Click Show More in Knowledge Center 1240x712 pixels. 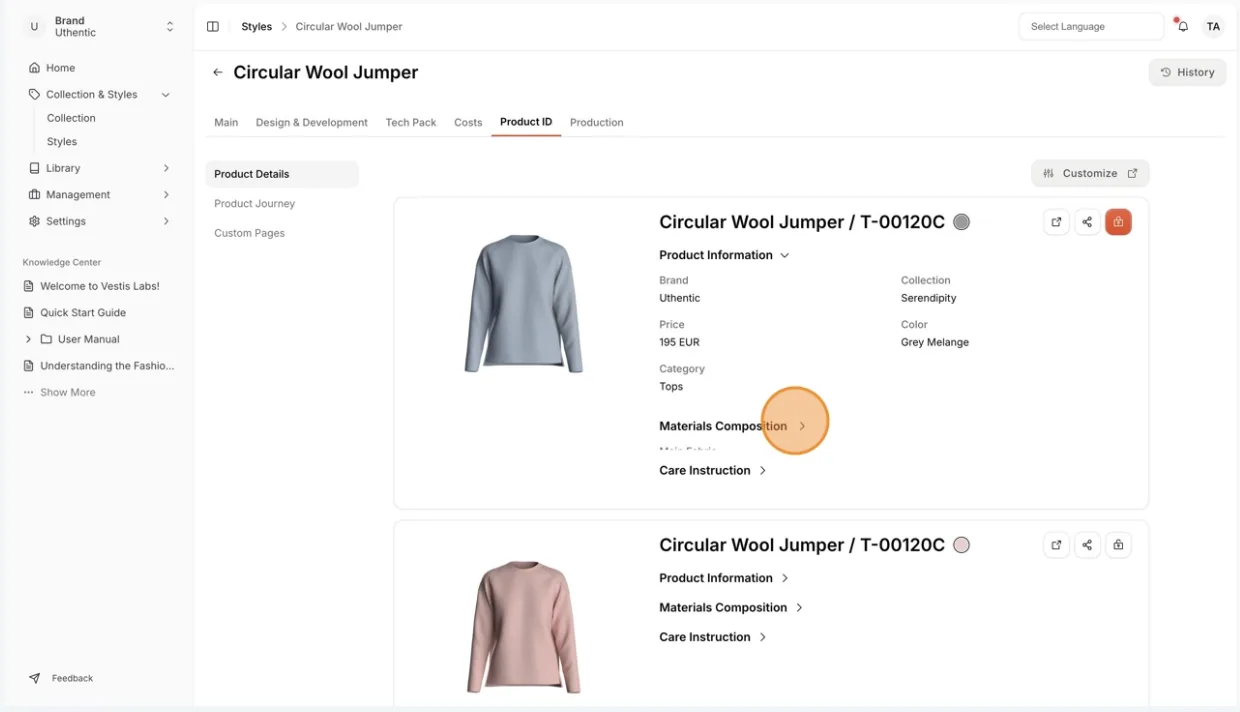click(68, 392)
